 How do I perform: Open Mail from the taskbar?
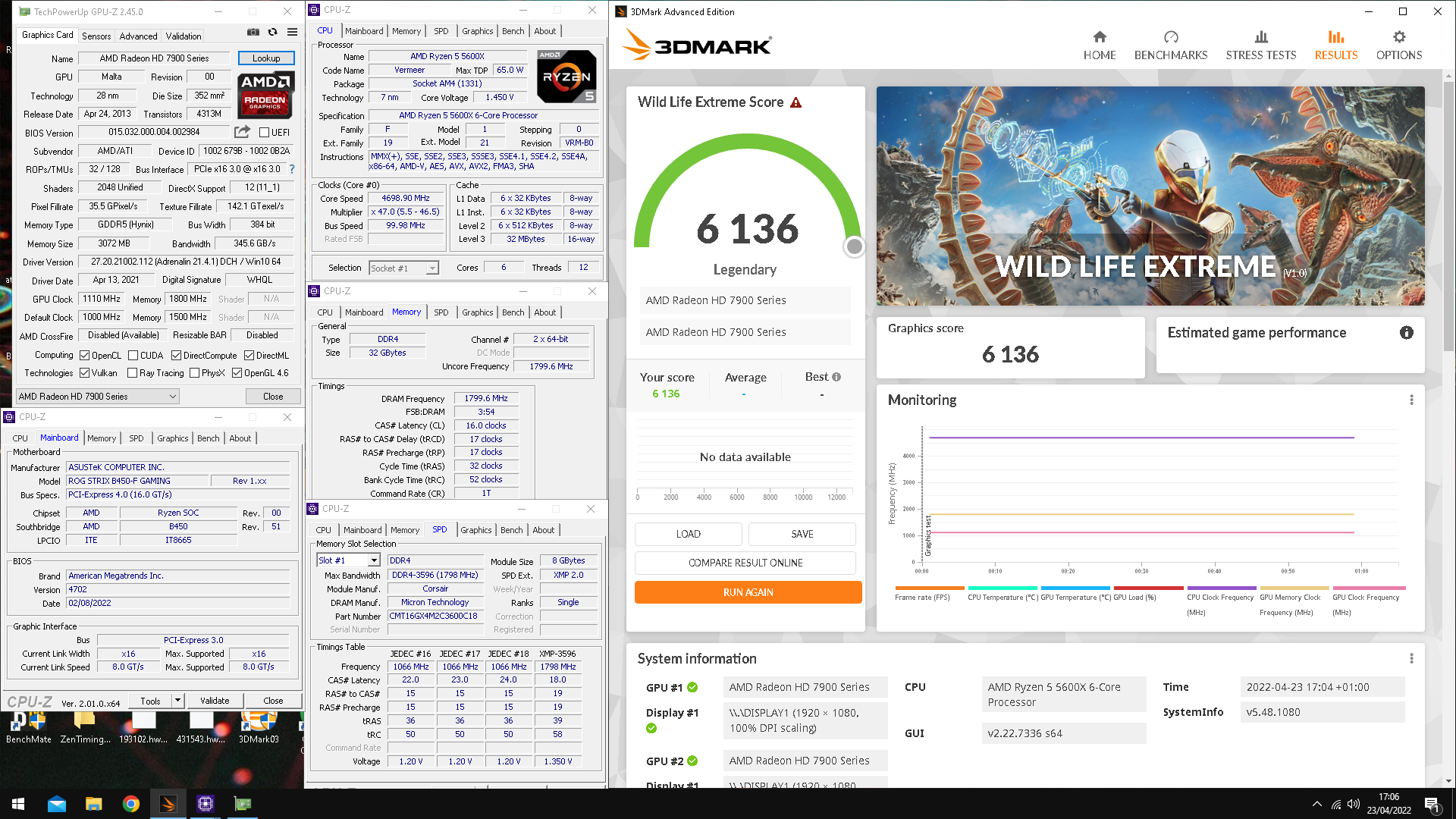pos(57,804)
